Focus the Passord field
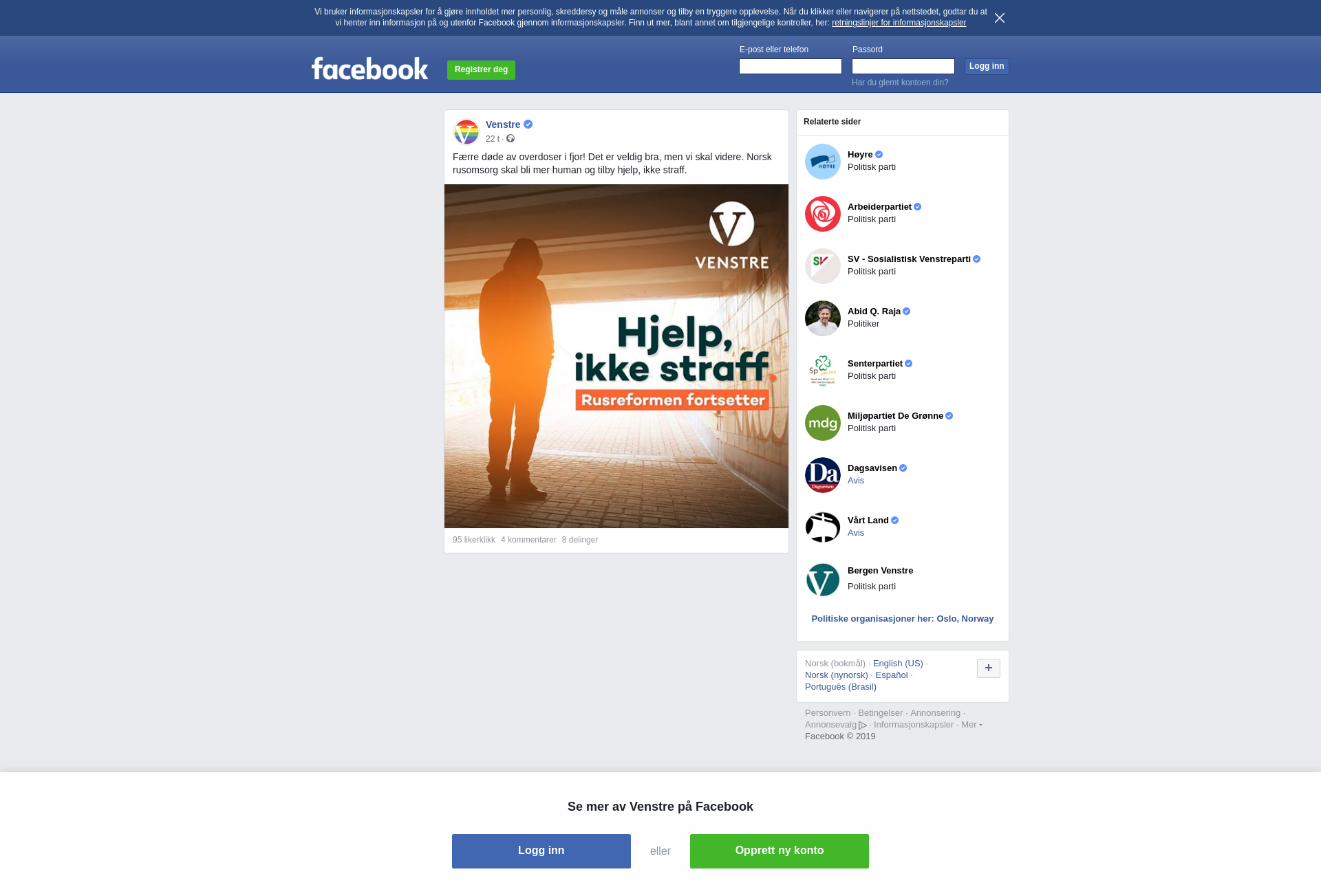This screenshot has height=896, width=1321. coord(903,67)
